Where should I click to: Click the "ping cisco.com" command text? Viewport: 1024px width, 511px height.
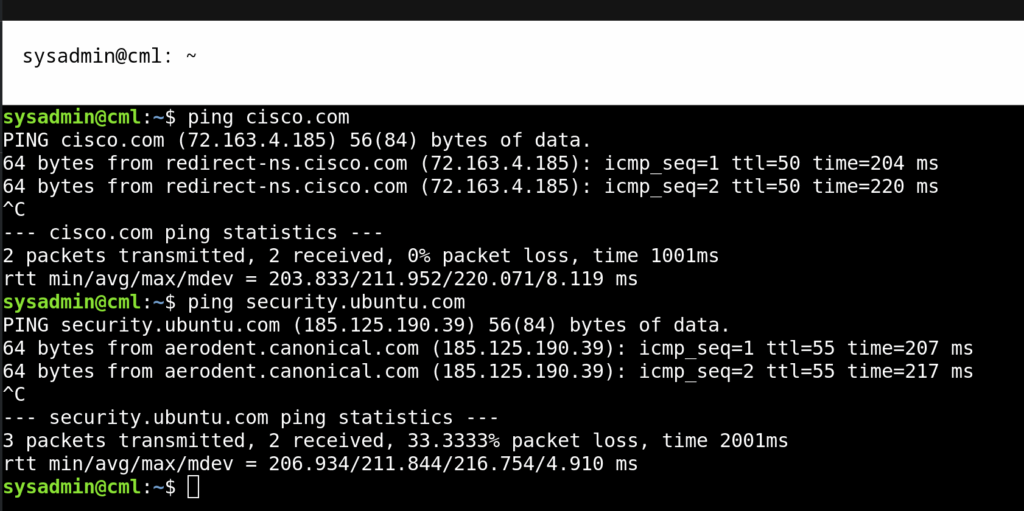tap(268, 116)
